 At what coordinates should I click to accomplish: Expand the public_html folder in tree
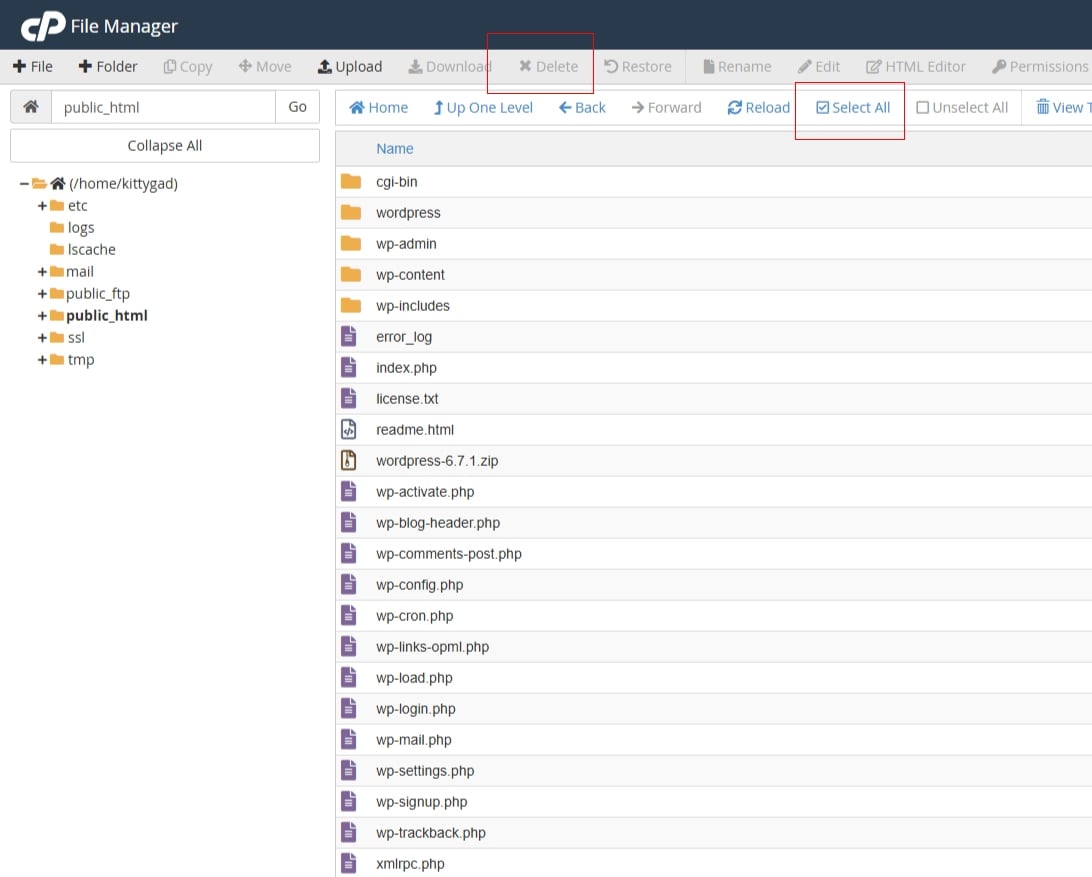tap(42, 316)
